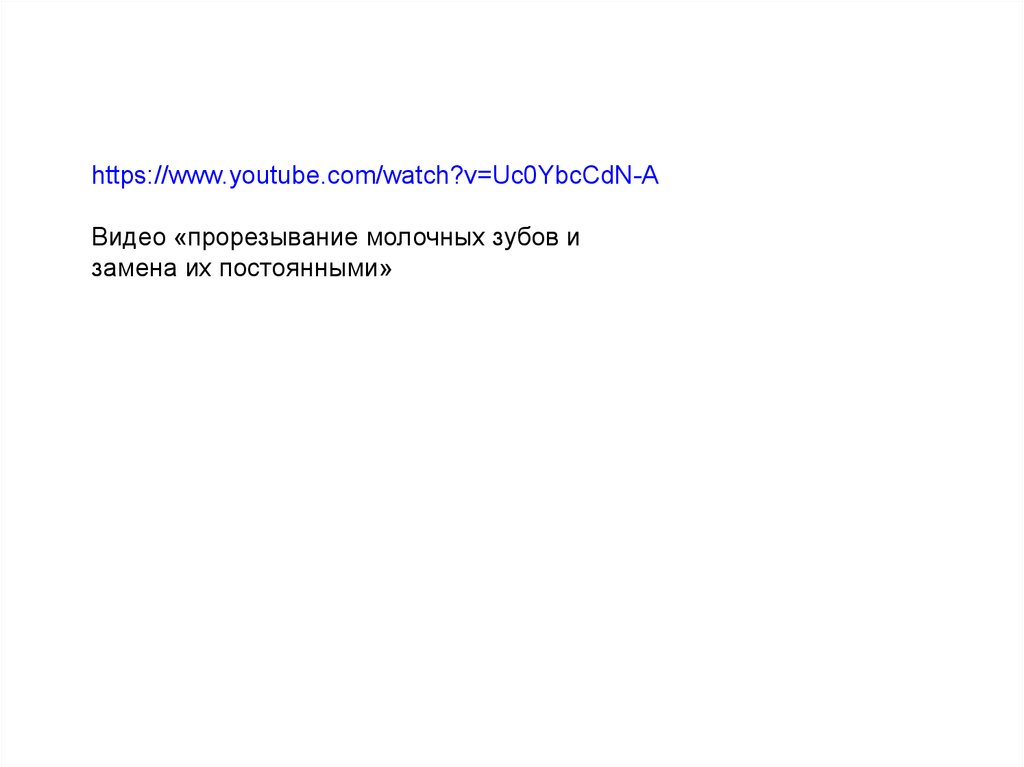Click the letter 'и' ending first caption line

[573, 238]
